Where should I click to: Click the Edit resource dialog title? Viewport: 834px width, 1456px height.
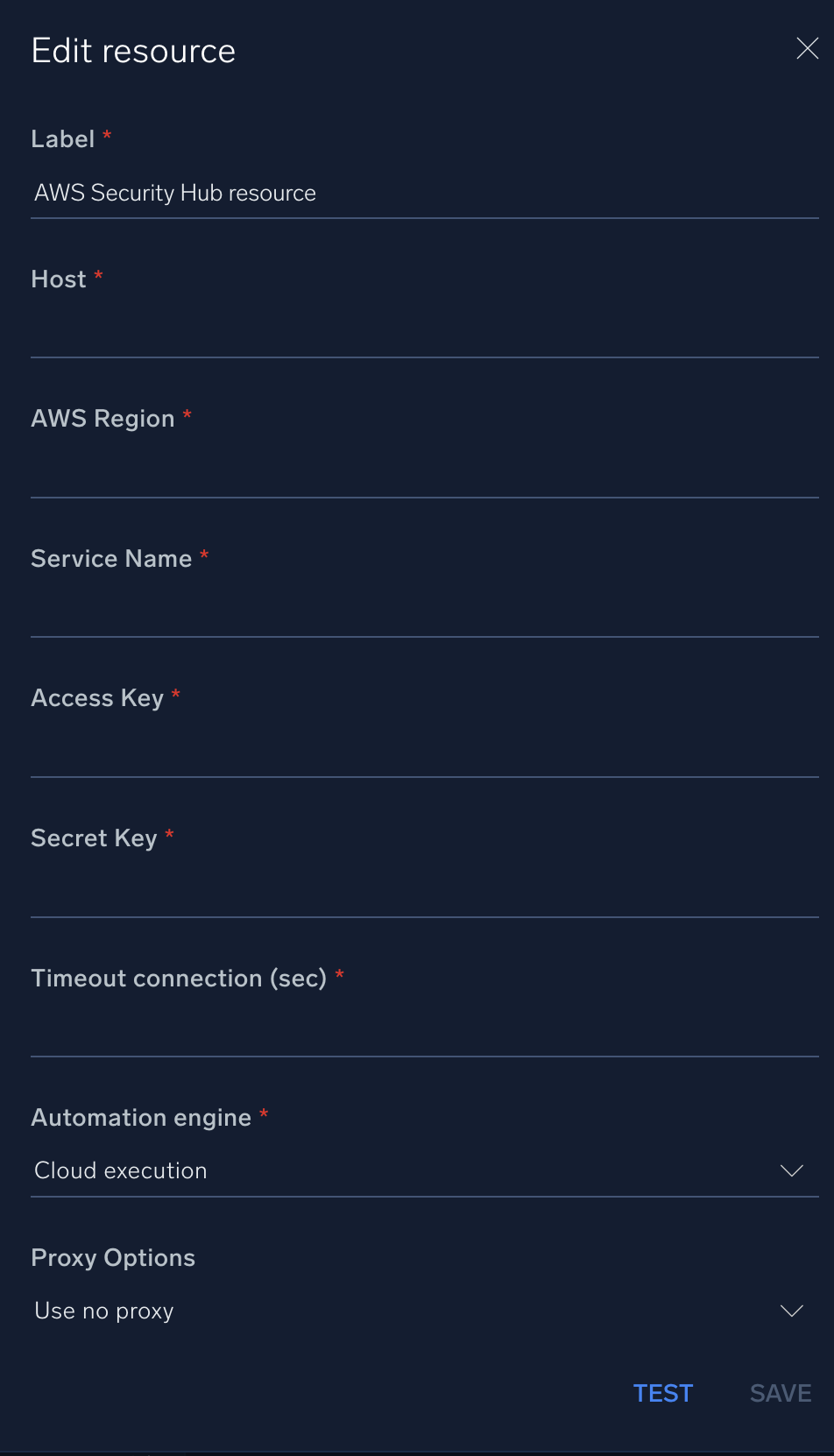[133, 50]
